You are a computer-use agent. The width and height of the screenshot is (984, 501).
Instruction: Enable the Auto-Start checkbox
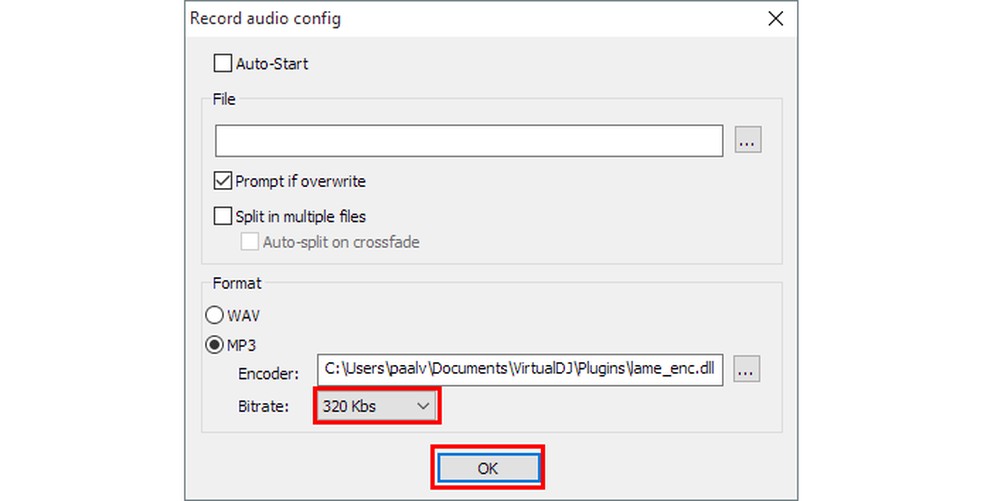(x=223, y=64)
